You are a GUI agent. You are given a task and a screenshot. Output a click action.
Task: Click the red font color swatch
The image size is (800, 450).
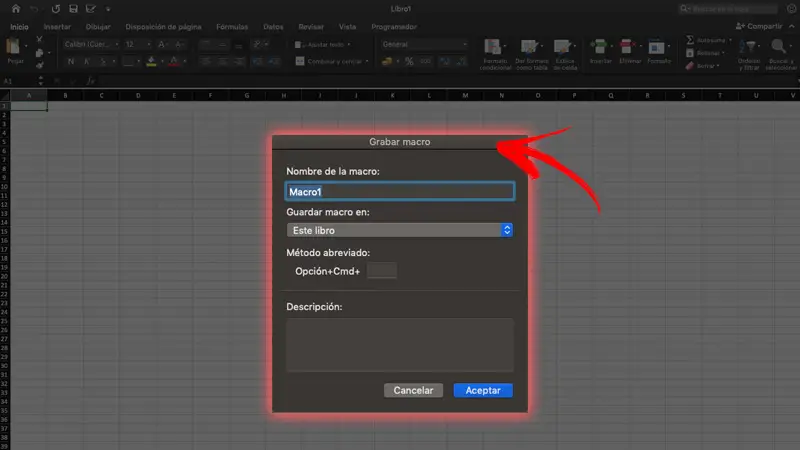pos(174,62)
